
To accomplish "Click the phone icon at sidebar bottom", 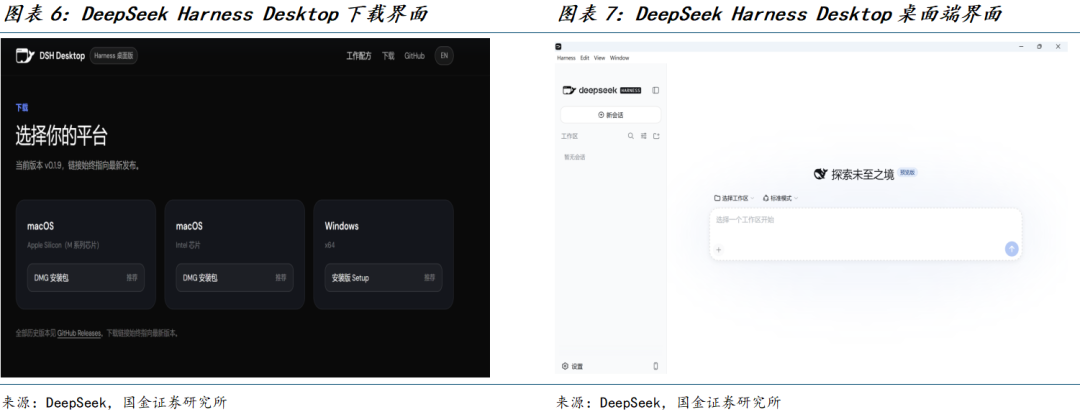I will [656, 367].
